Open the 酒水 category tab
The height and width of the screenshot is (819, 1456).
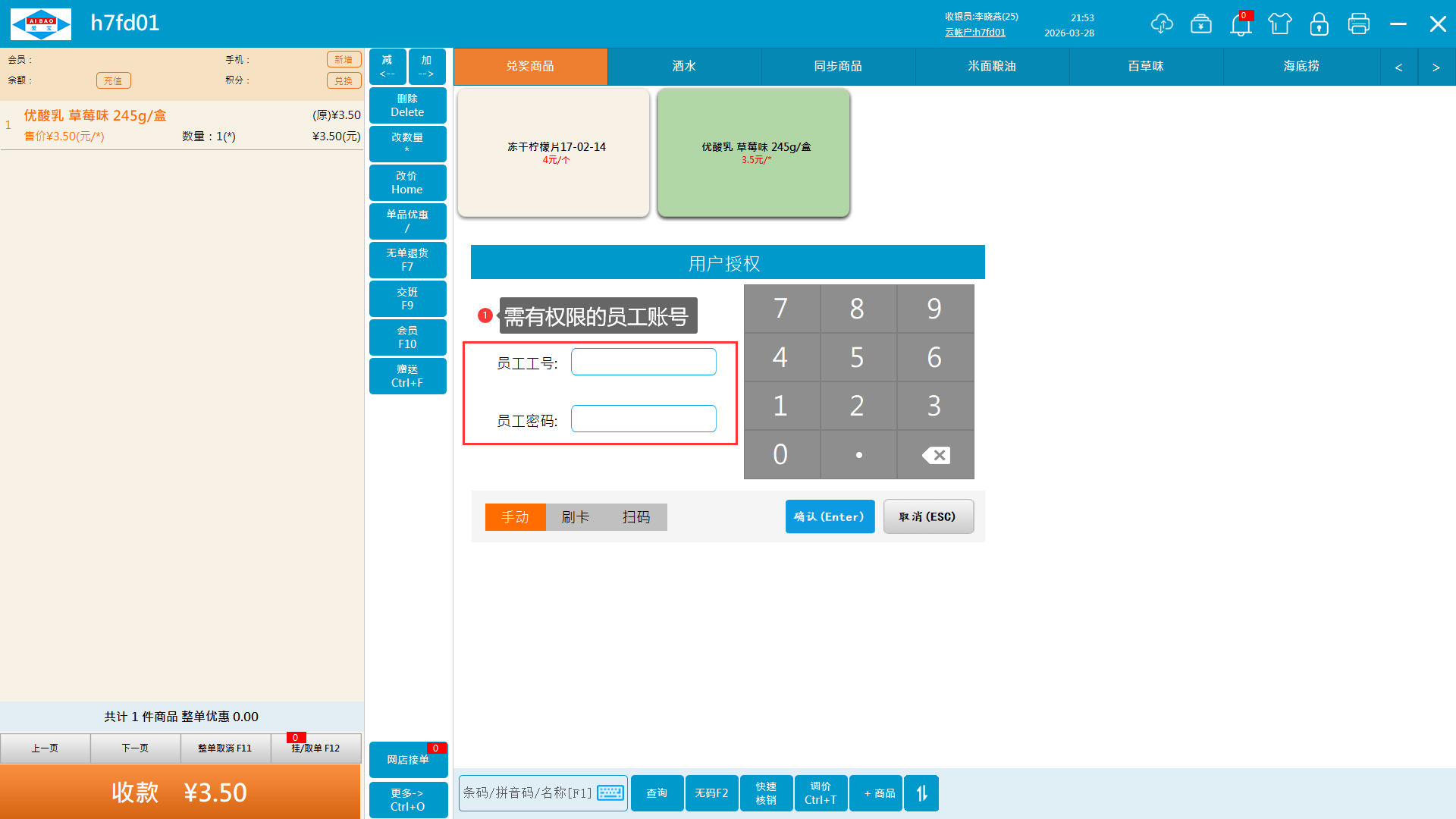(x=684, y=67)
